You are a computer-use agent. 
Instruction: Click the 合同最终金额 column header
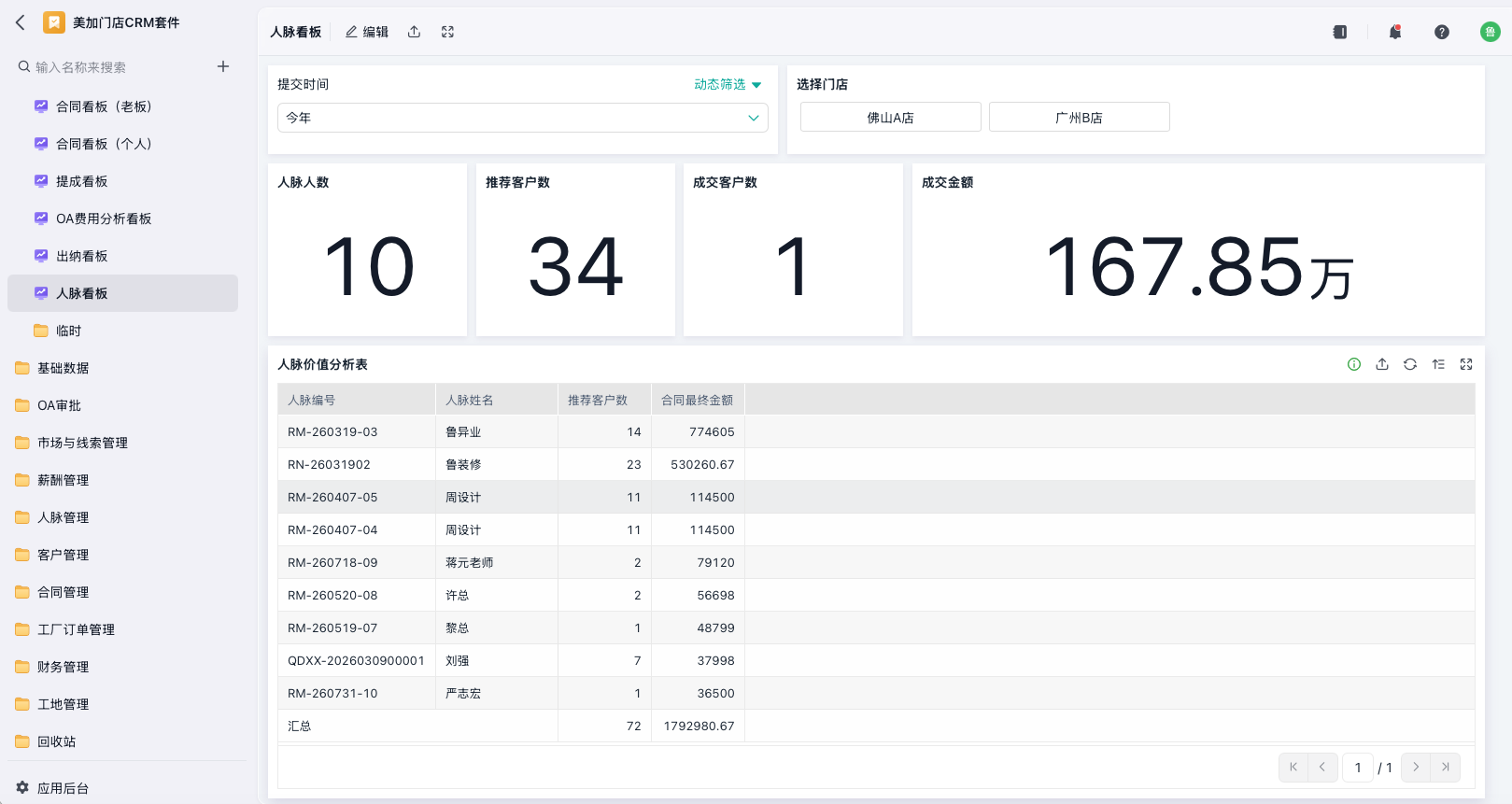click(x=698, y=400)
